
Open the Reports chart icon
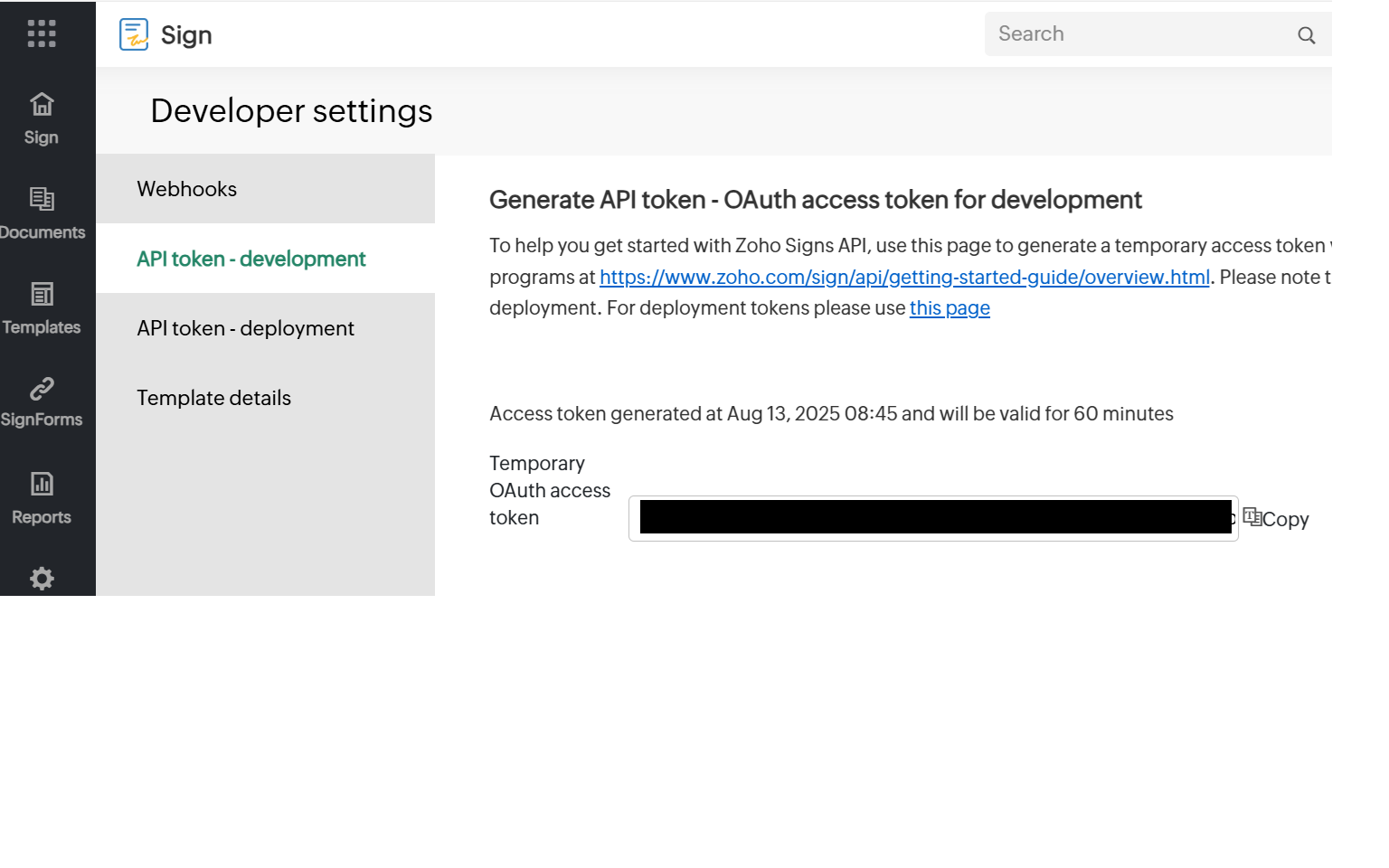(x=42, y=484)
